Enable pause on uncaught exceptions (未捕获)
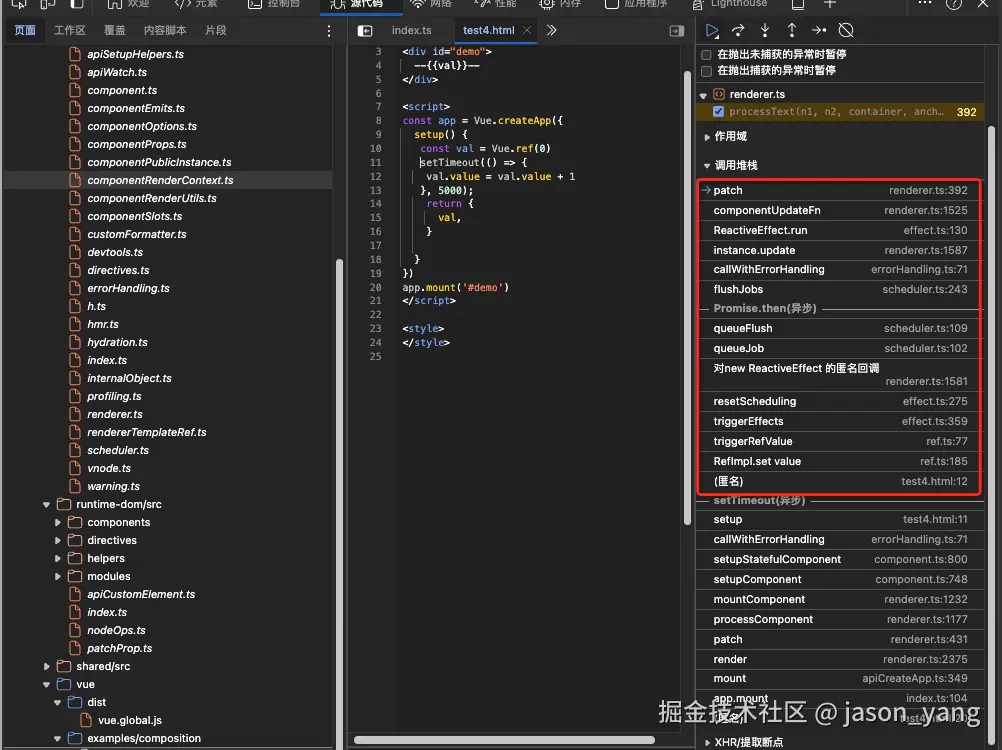Image resolution: width=1002 pixels, height=750 pixels. coord(706,54)
